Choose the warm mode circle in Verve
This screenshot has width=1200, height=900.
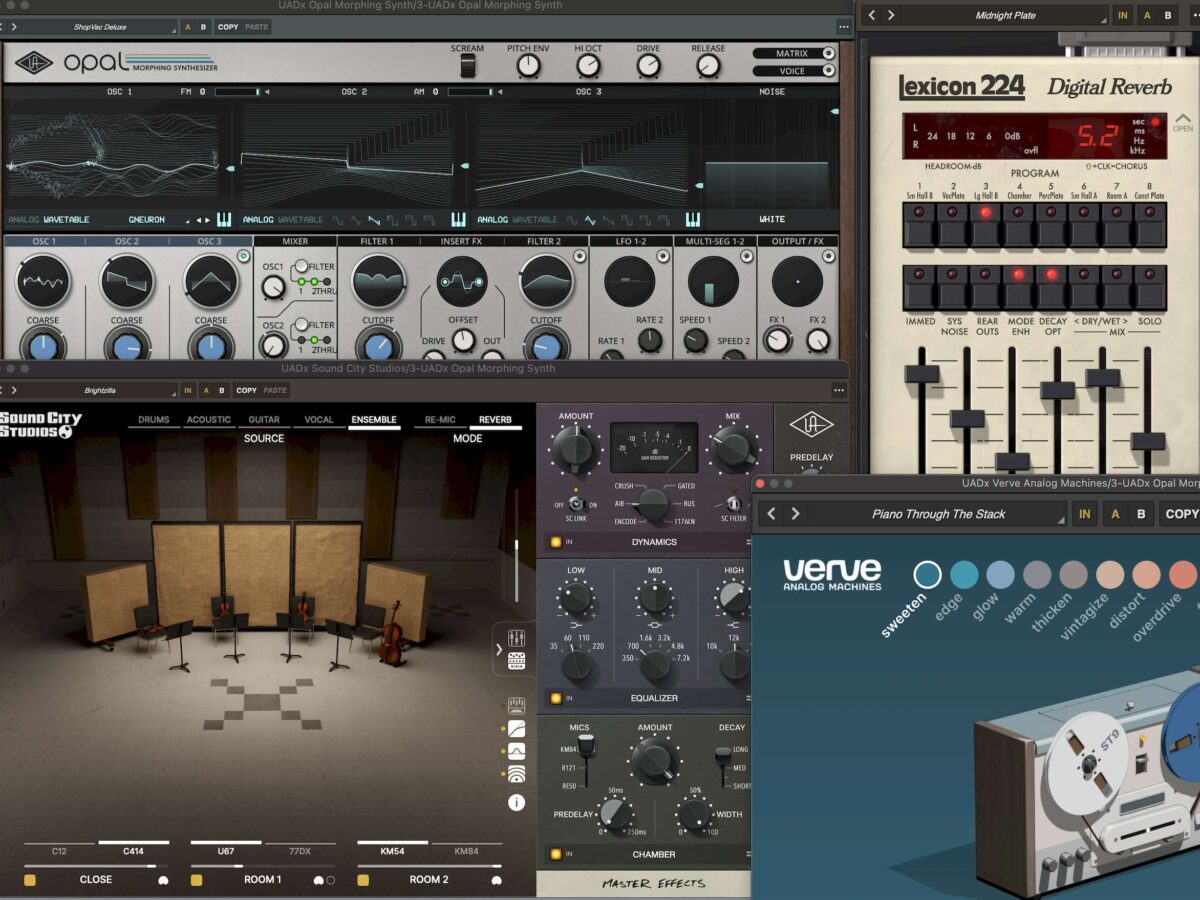click(x=1037, y=574)
